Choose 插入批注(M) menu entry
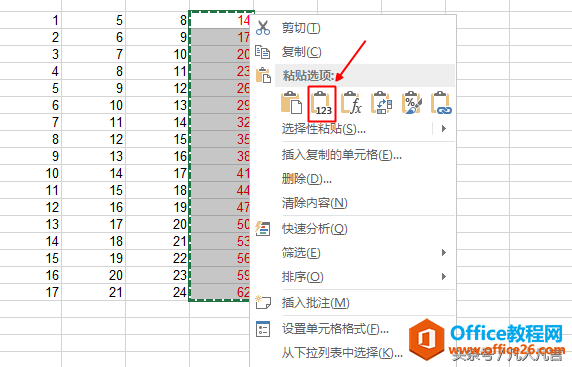This screenshot has width=572, height=367. click(316, 302)
